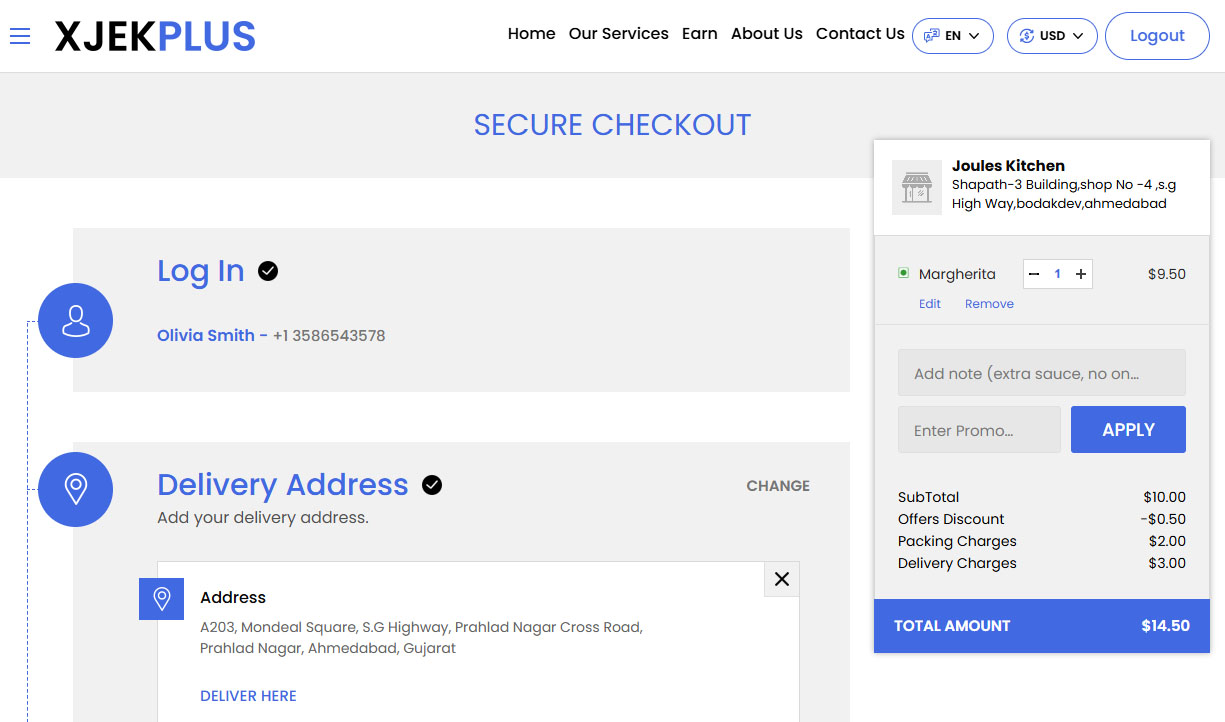This screenshot has width=1225, height=722.
Task: Click the DELIVER HERE link
Action: pyautogui.click(x=248, y=695)
